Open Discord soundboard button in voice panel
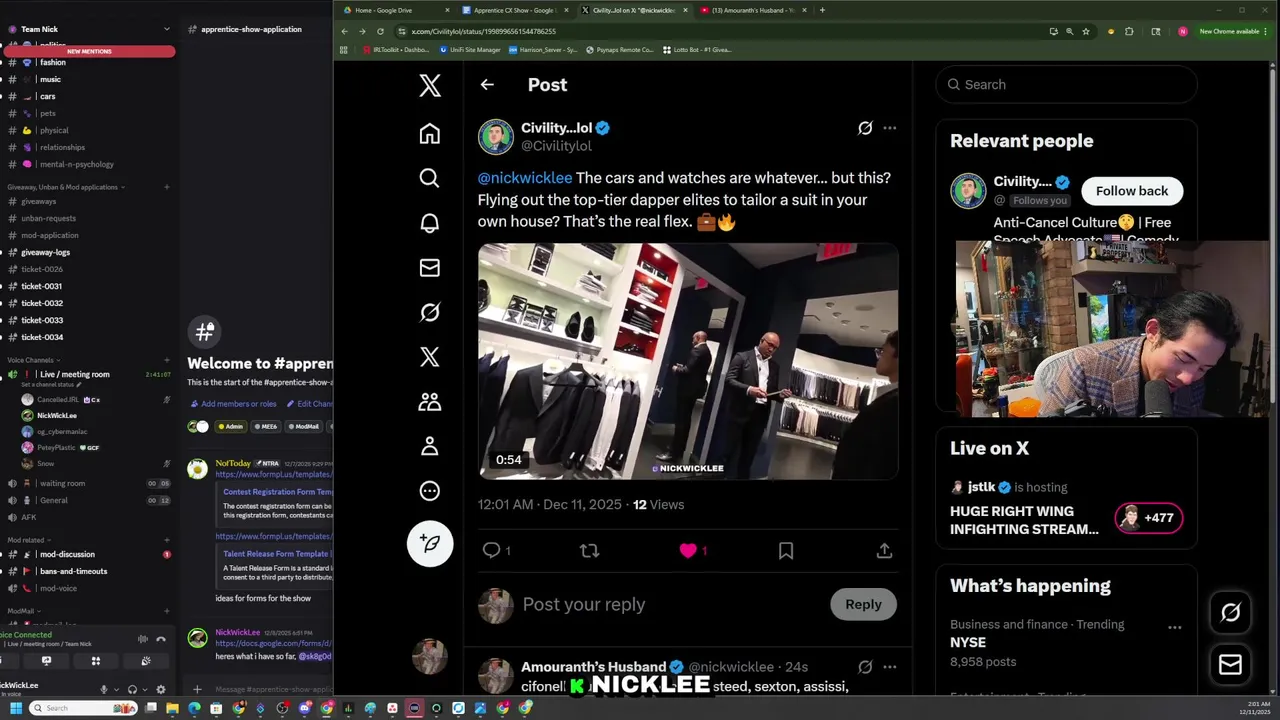Image resolution: width=1280 pixels, height=720 pixels. click(146, 660)
